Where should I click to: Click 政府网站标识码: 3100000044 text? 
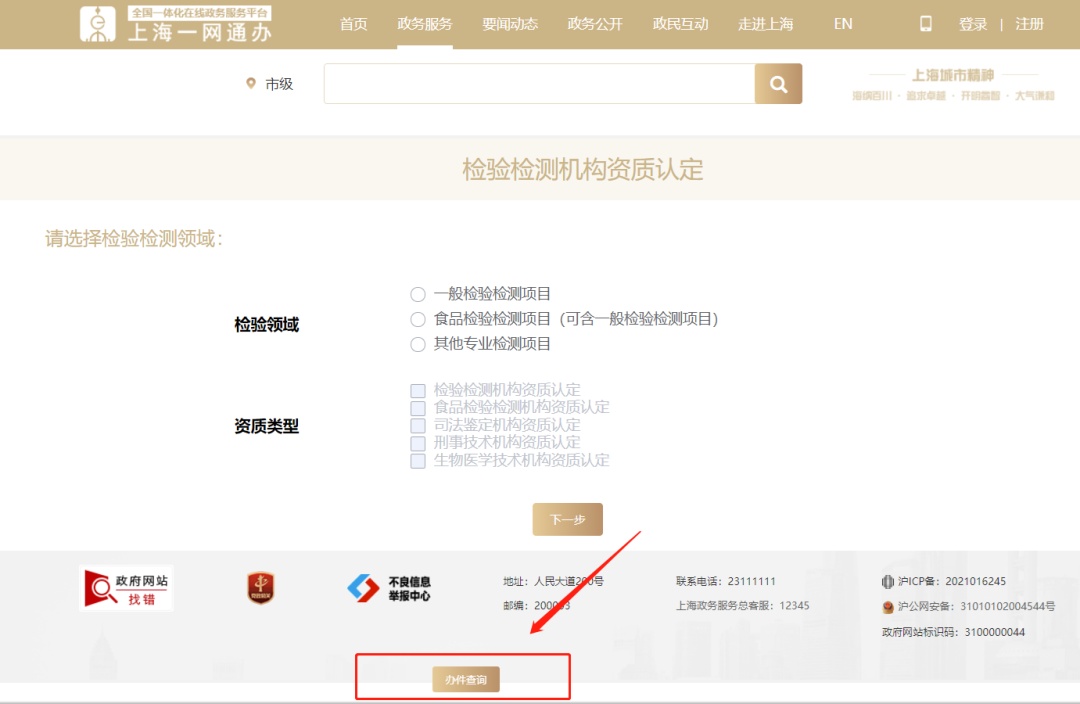(x=953, y=632)
